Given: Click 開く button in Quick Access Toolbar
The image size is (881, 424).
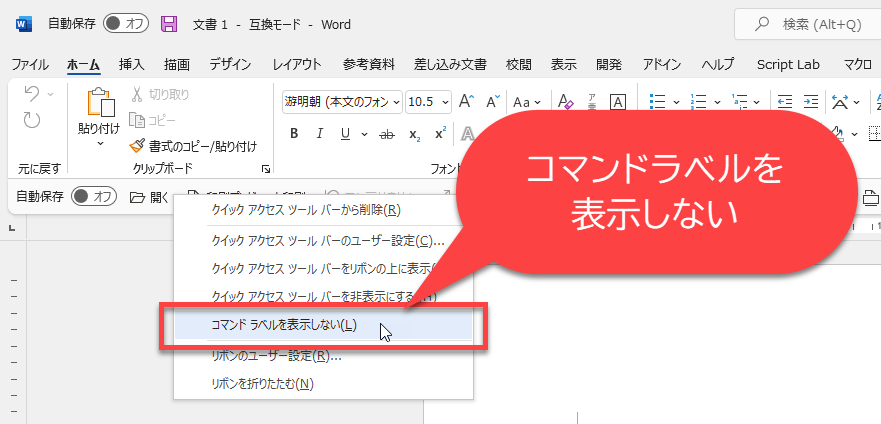Looking at the screenshot, I should click(150, 197).
